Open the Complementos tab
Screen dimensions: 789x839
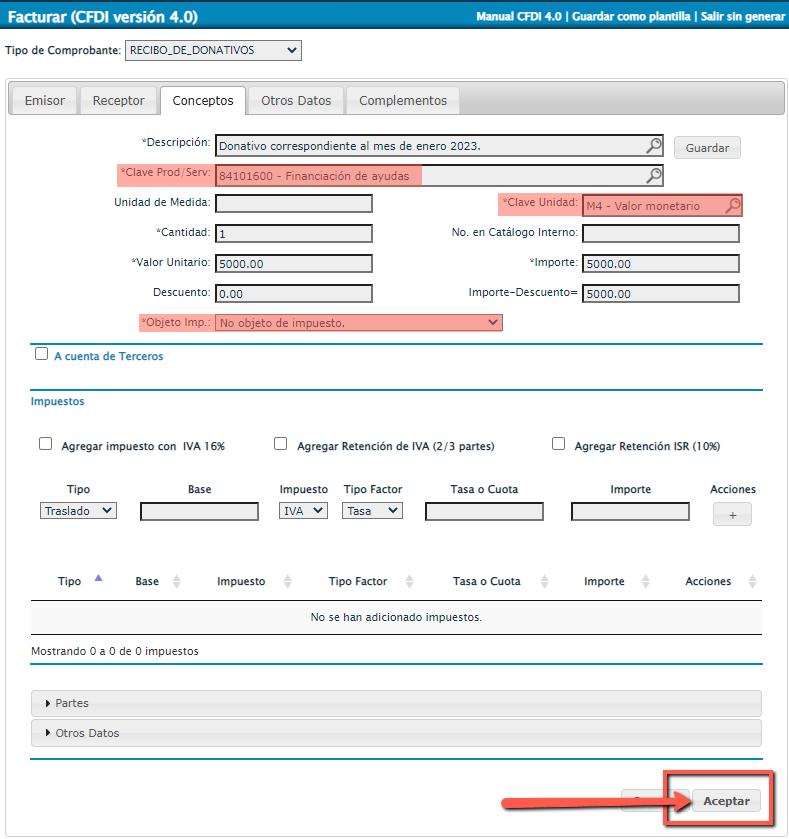tap(403, 101)
